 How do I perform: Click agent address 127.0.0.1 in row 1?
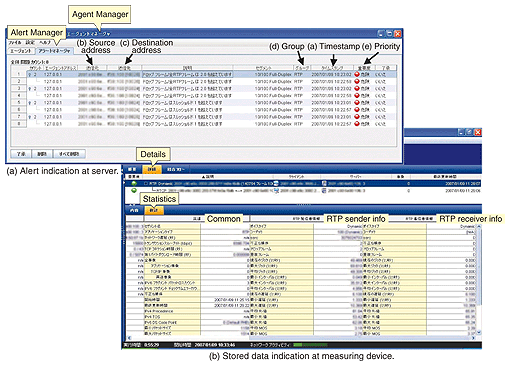click(53, 75)
